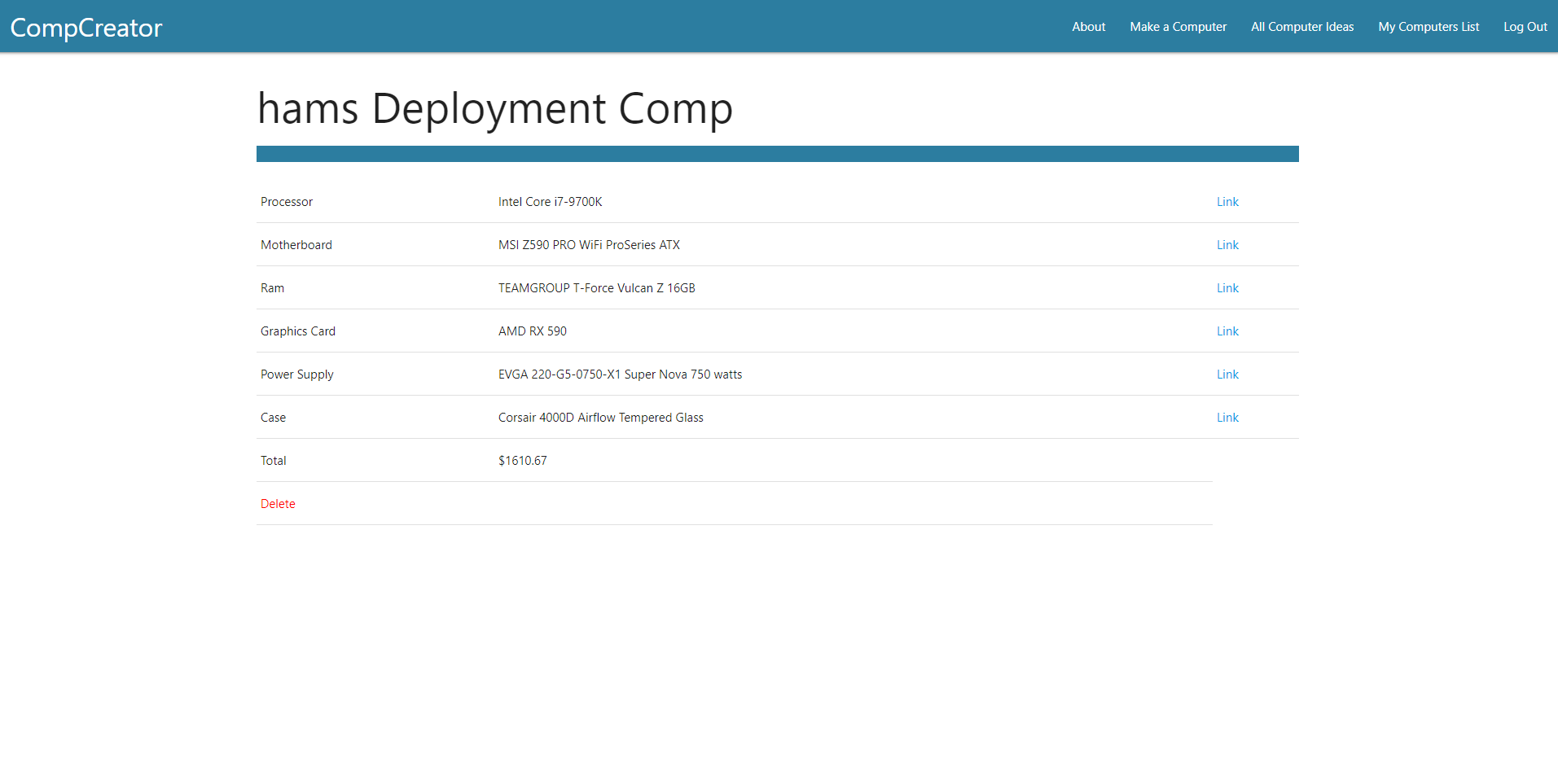Click the 'Processor' label
The height and width of the screenshot is (784, 1558).
(287, 202)
